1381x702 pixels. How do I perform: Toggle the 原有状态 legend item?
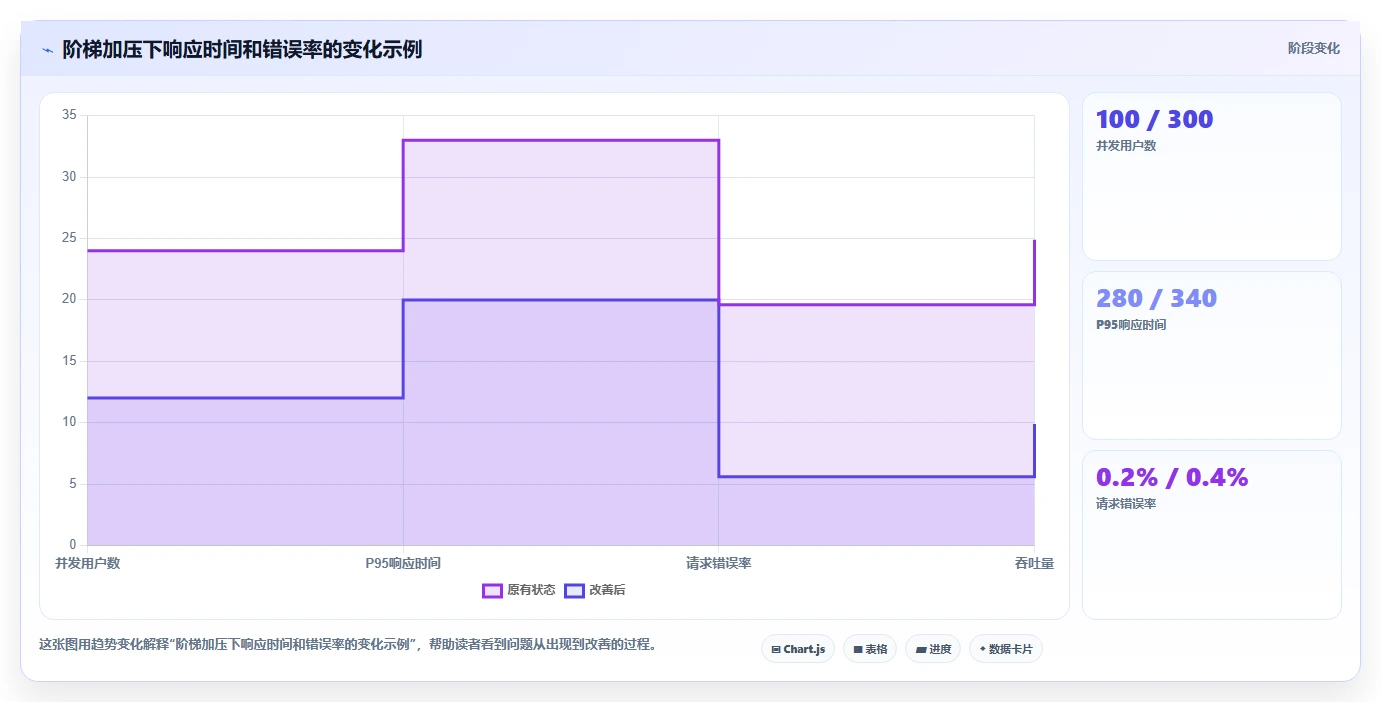pyautogui.click(x=519, y=590)
